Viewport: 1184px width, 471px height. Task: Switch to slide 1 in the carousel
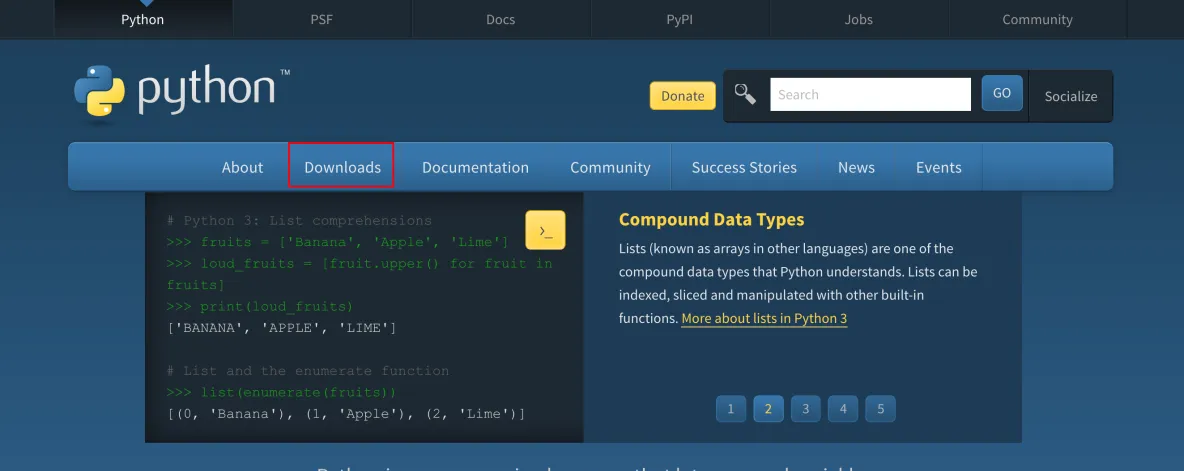731,409
